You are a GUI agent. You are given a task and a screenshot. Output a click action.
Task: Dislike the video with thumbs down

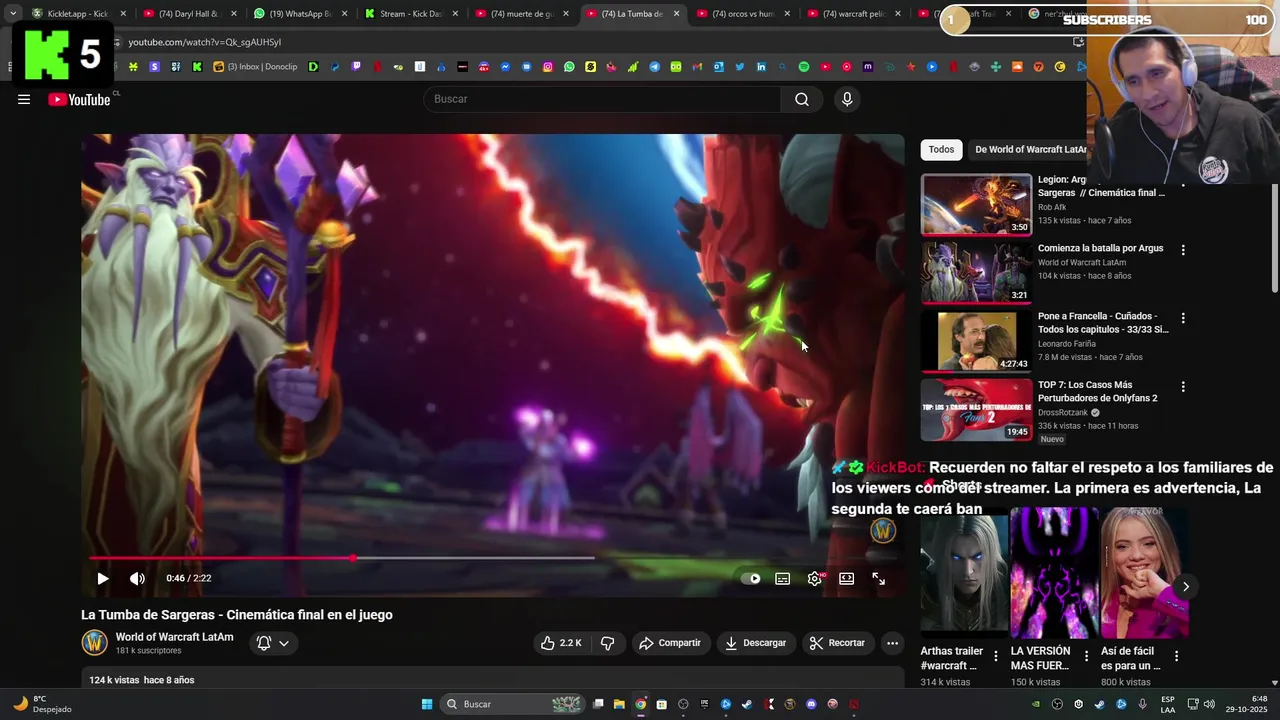point(607,643)
